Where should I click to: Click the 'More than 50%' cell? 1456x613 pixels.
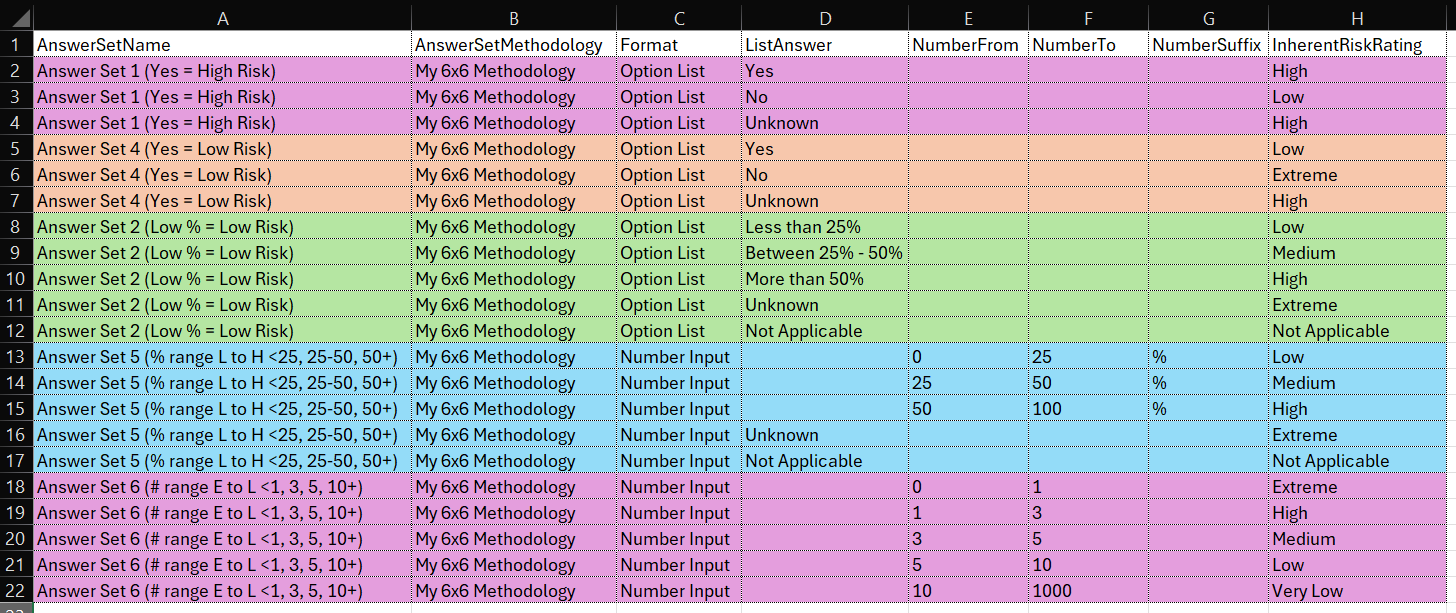824,279
